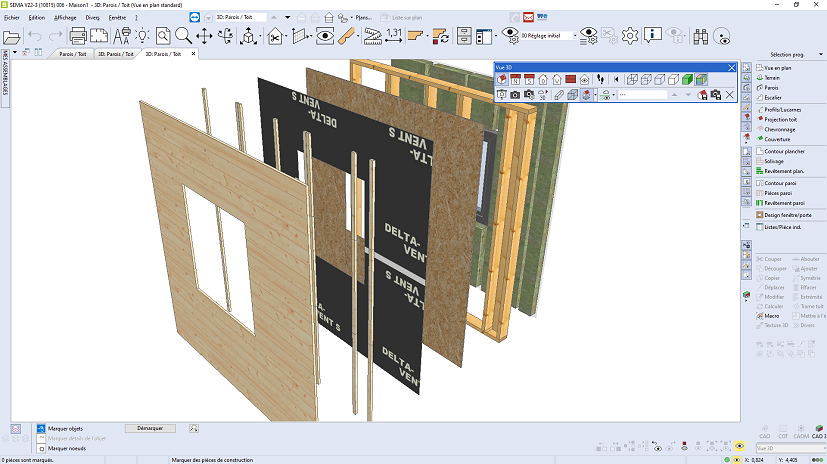Click the camera snapshot icon in Vue 3D
The image size is (827, 464).
(x=515, y=94)
